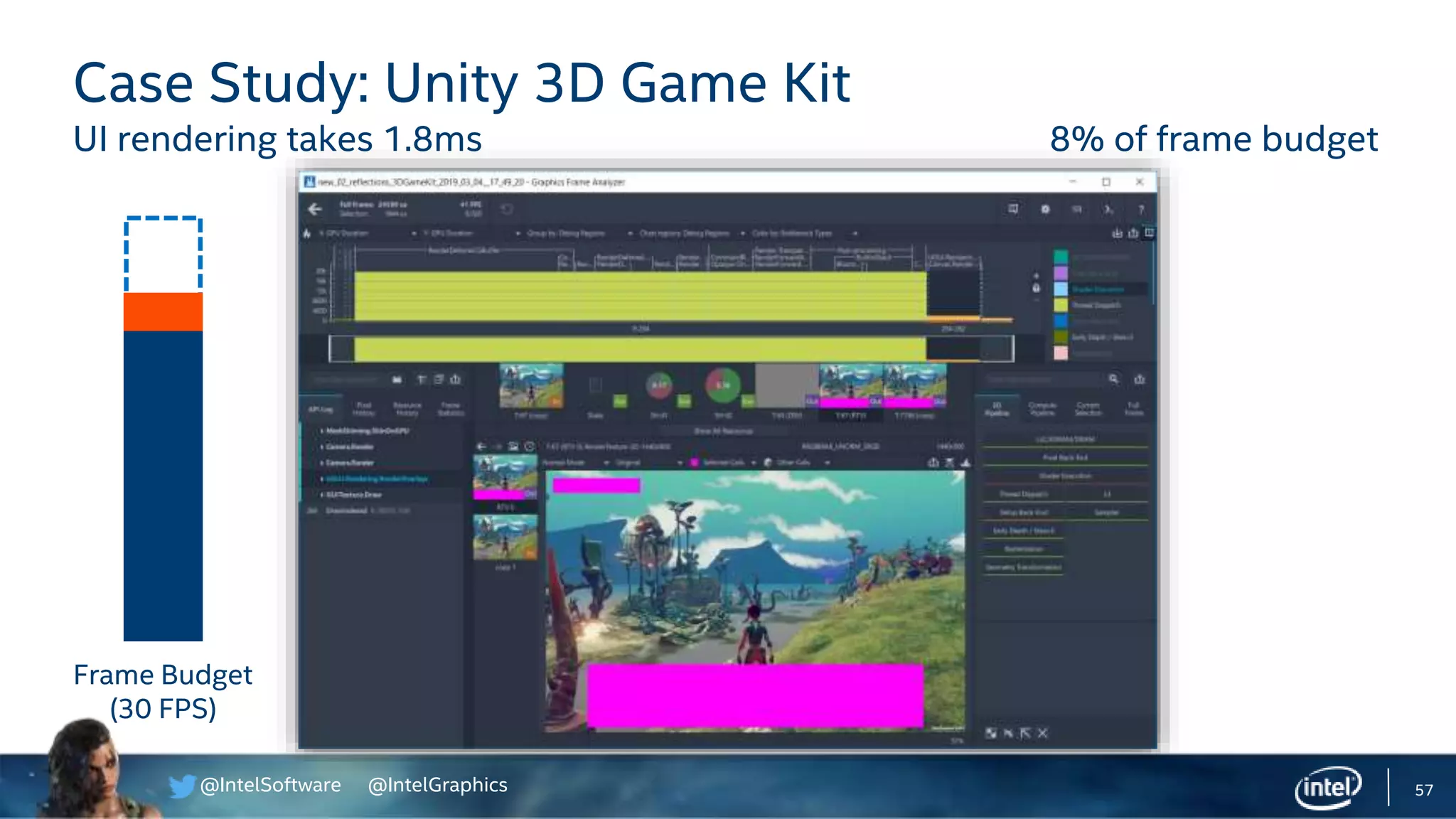
Task: Open the Normal Mode dropdown in viewer
Action: pyautogui.click(x=576, y=462)
